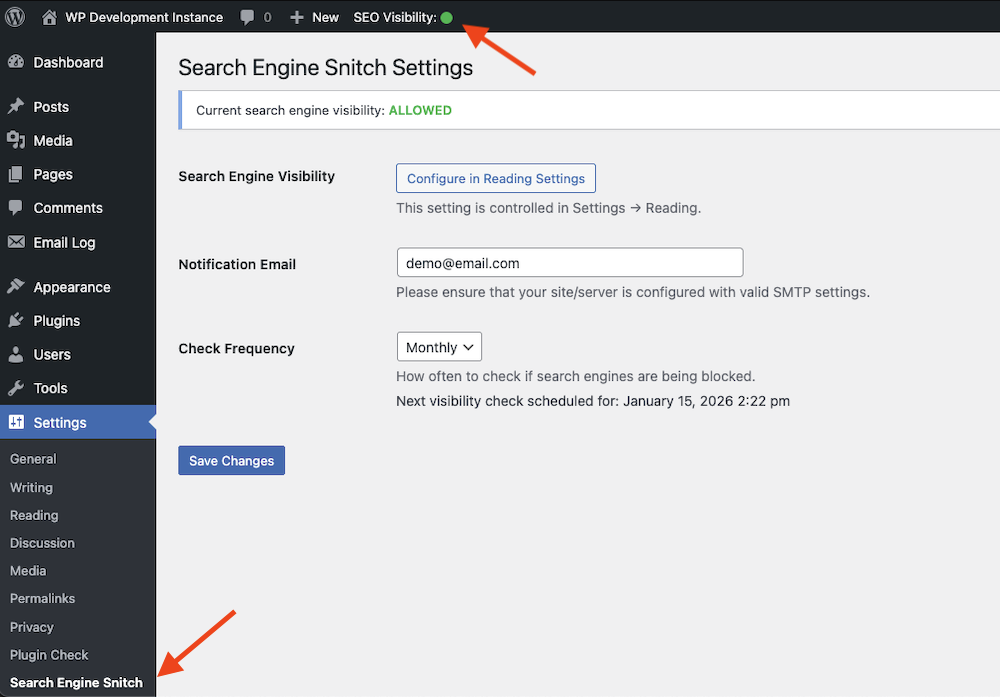
Task: Open the Check Frequency dropdown showing Monthly
Action: point(439,347)
